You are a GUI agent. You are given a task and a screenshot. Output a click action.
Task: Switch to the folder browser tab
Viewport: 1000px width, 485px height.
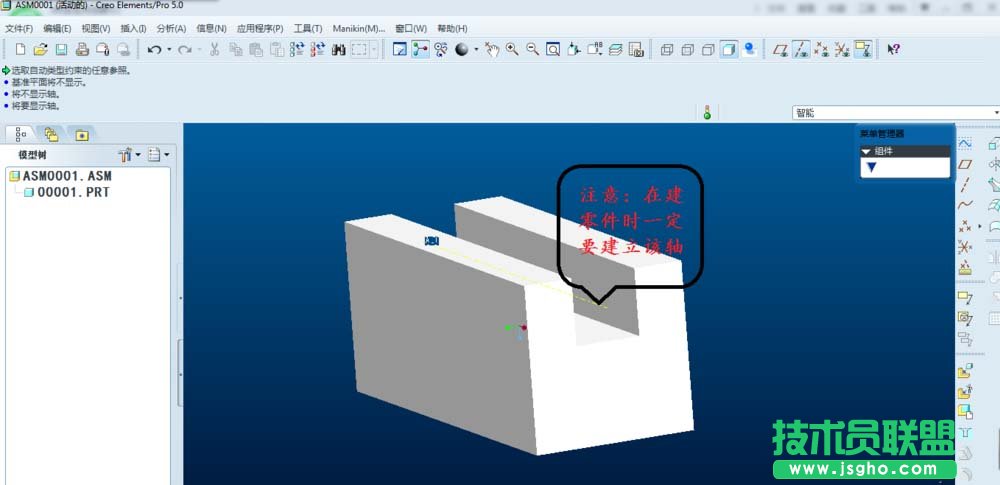pos(51,134)
